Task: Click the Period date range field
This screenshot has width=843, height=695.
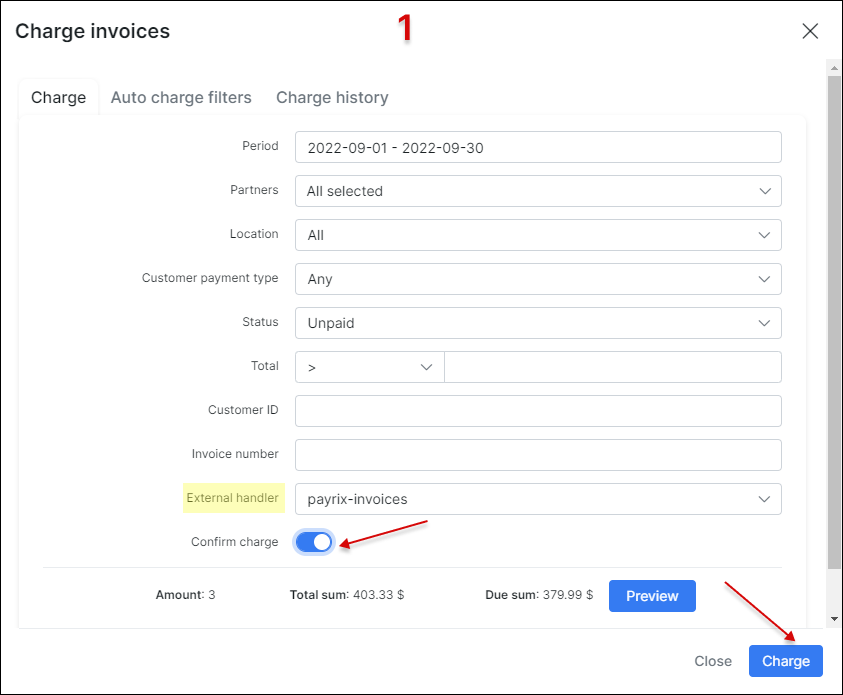Action: coord(538,147)
